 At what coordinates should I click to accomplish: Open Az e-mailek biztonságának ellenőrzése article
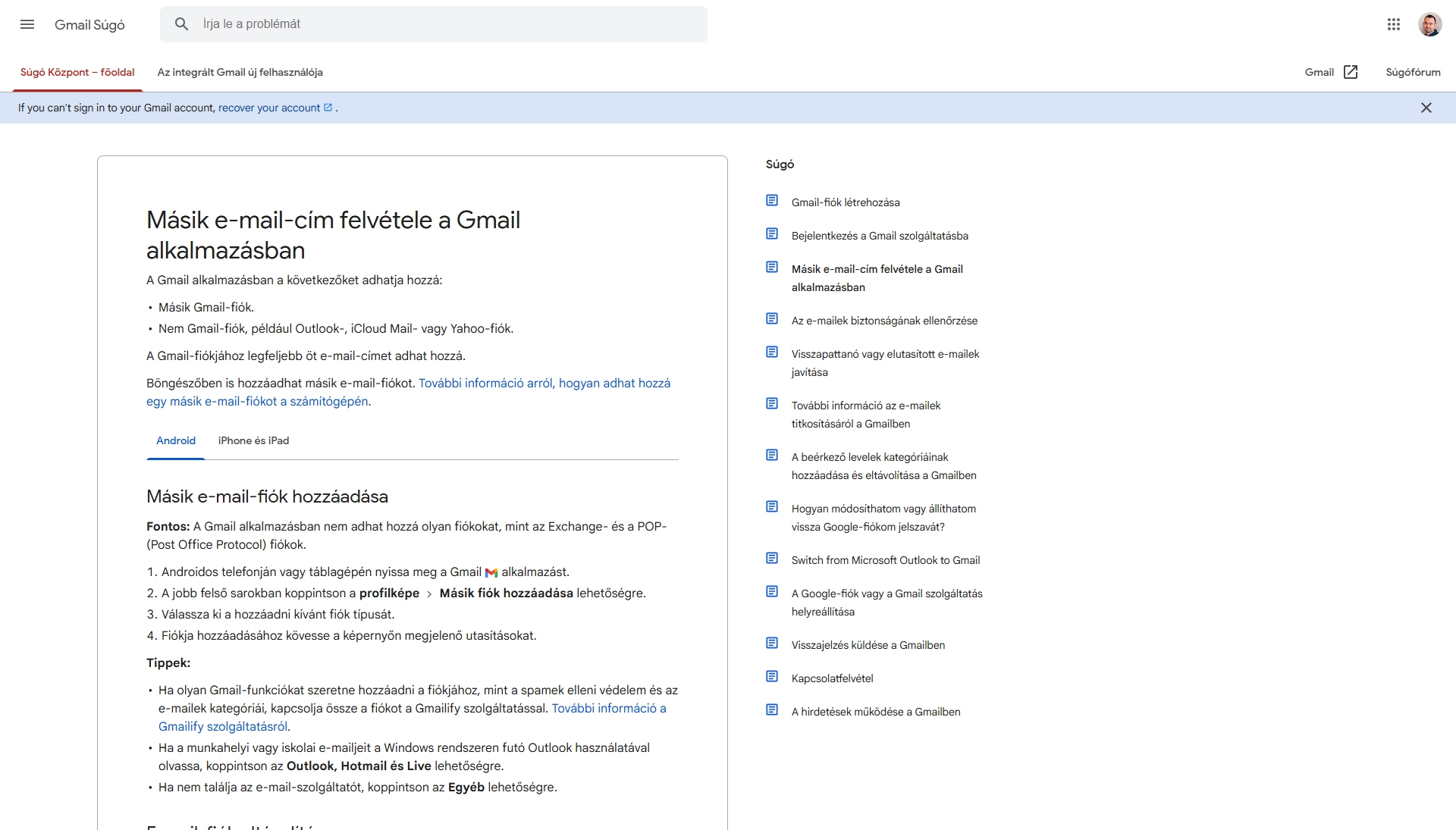pos(884,320)
